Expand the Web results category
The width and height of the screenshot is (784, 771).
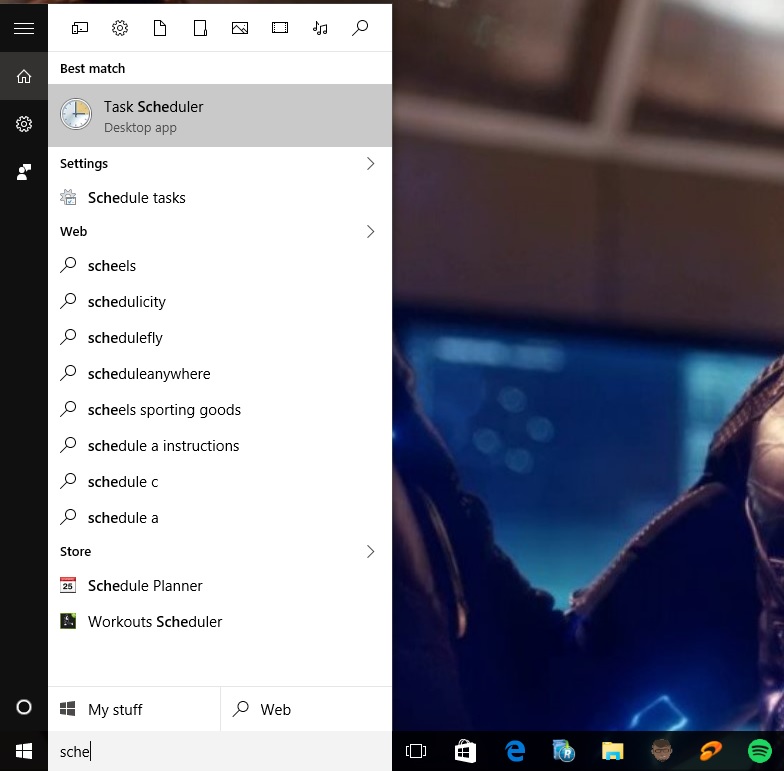(220, 232)
